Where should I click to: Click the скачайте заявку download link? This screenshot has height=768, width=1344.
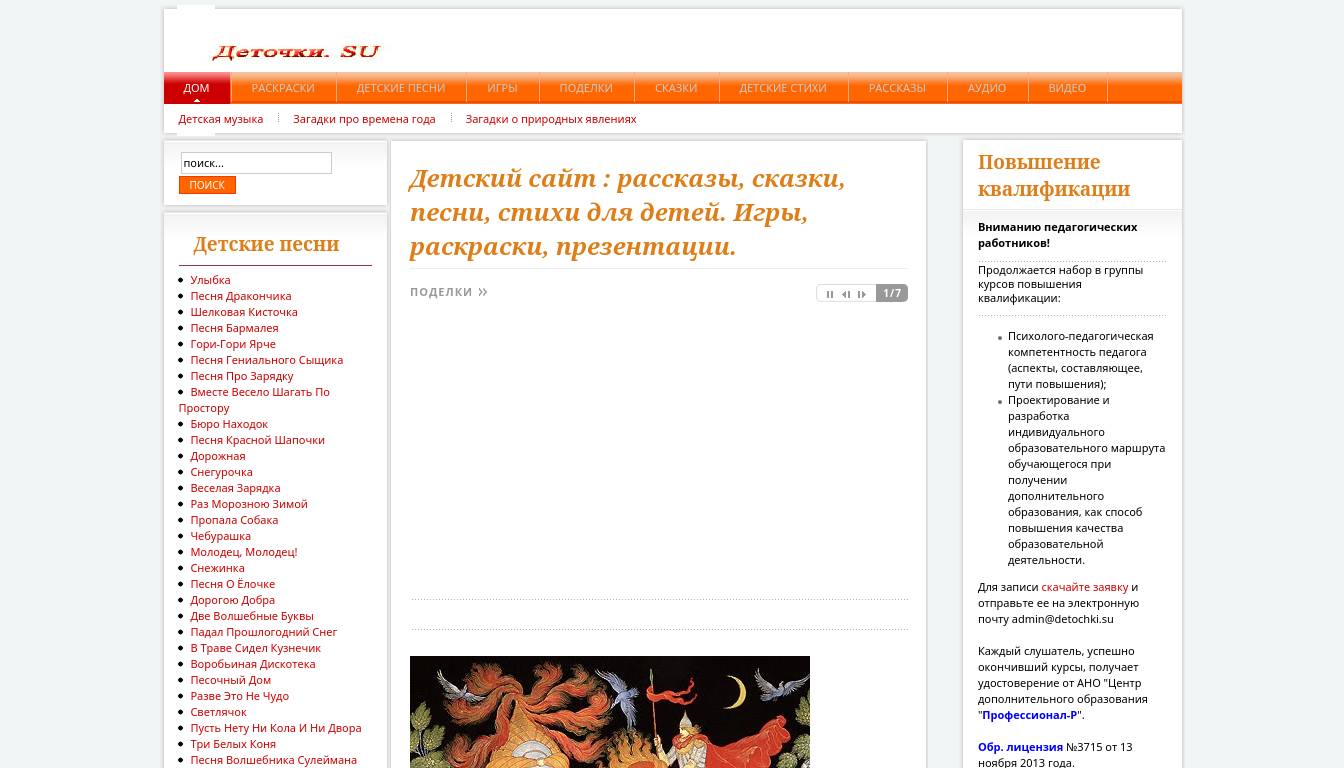(x=1084, y=587)
